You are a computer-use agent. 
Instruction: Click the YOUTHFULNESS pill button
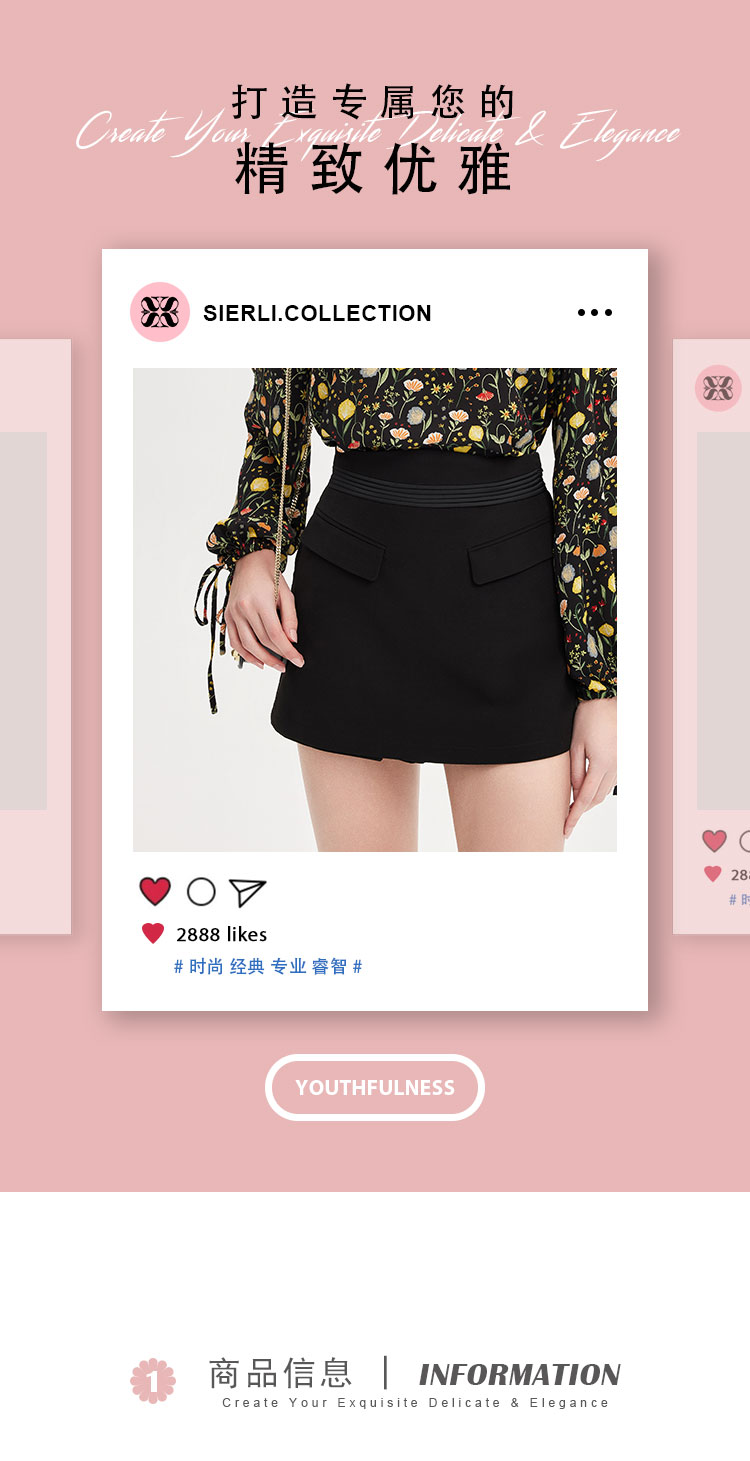tap(375, 1087)
